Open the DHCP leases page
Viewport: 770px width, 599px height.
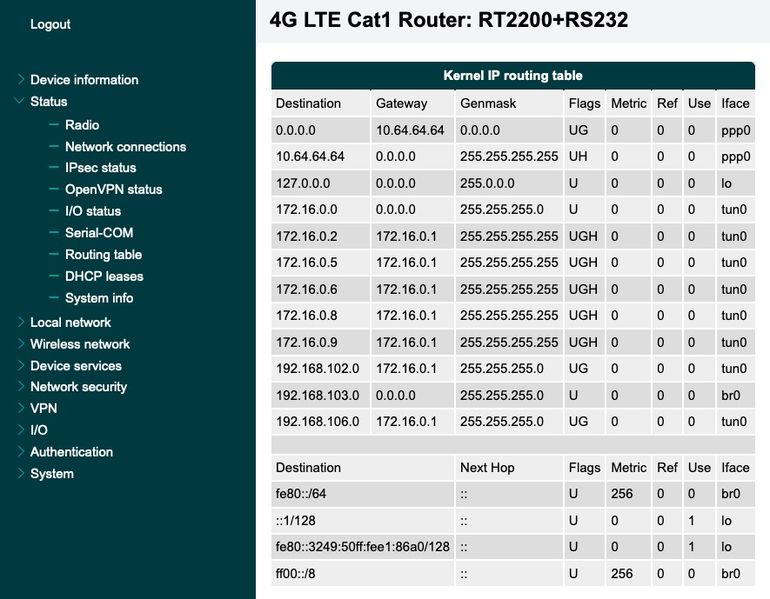[x=104, y=276]
